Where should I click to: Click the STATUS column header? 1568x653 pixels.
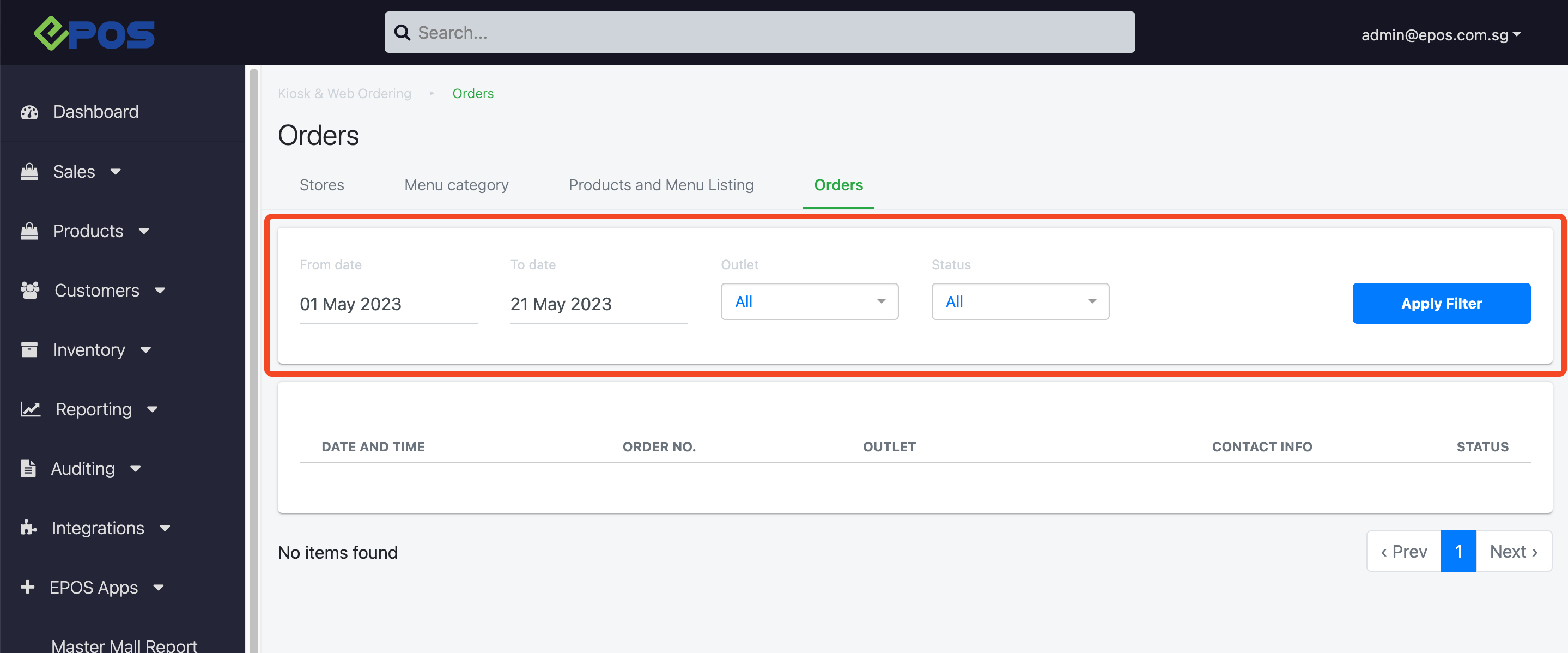[x=1483, y=447]
